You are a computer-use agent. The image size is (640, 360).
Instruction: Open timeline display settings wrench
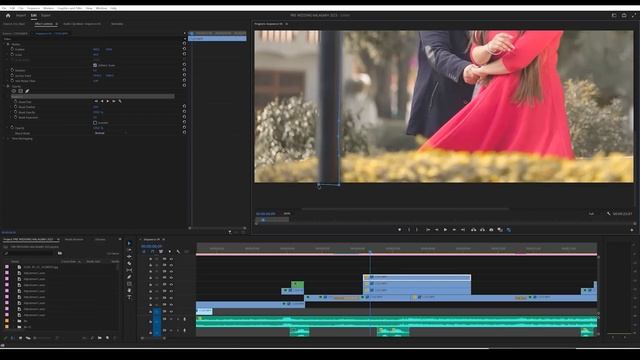[178, 251]
